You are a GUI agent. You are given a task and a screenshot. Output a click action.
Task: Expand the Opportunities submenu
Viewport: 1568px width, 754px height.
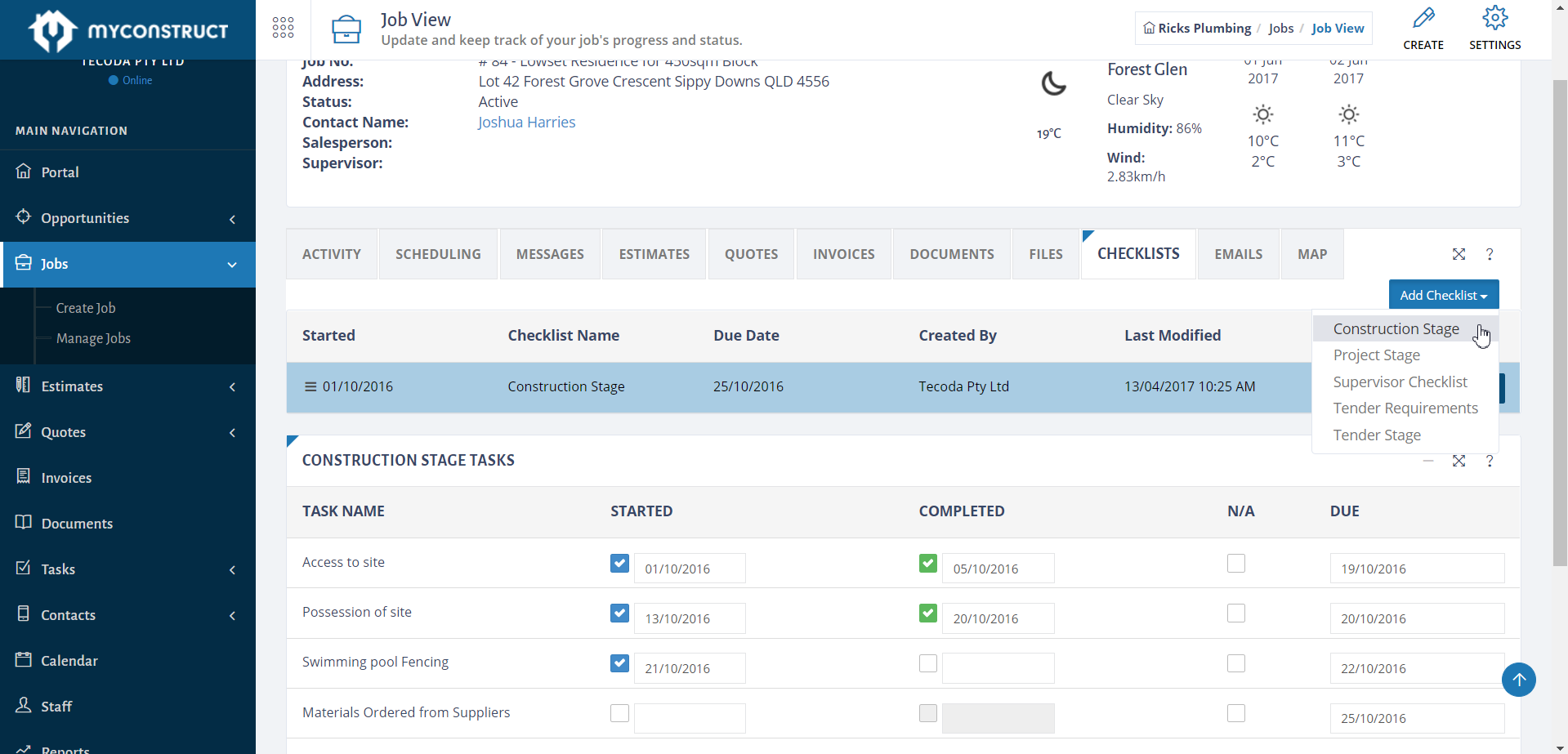click(232, 219)
